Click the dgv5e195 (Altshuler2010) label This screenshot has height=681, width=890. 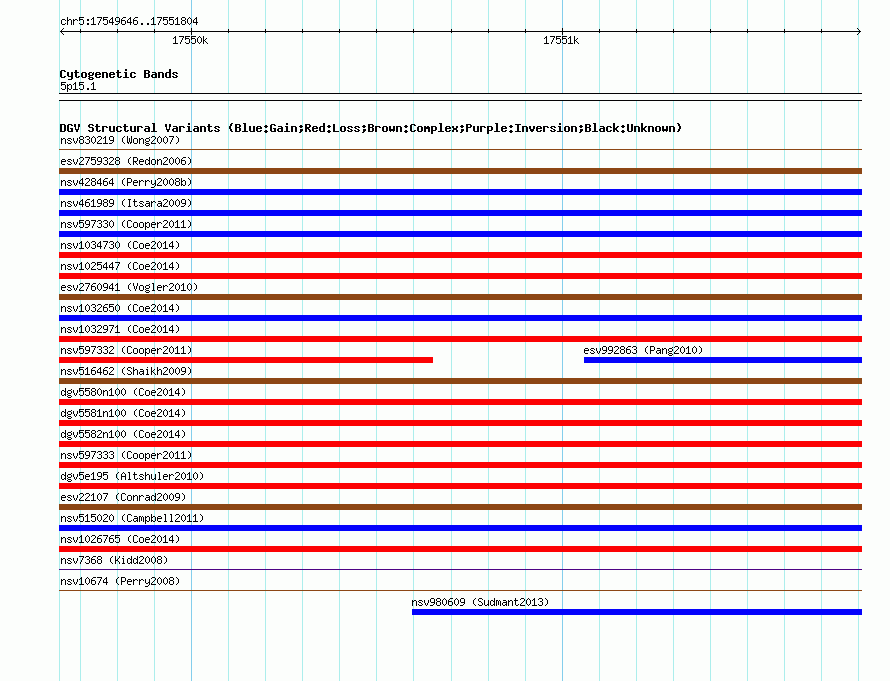click(x=132, y=476)
